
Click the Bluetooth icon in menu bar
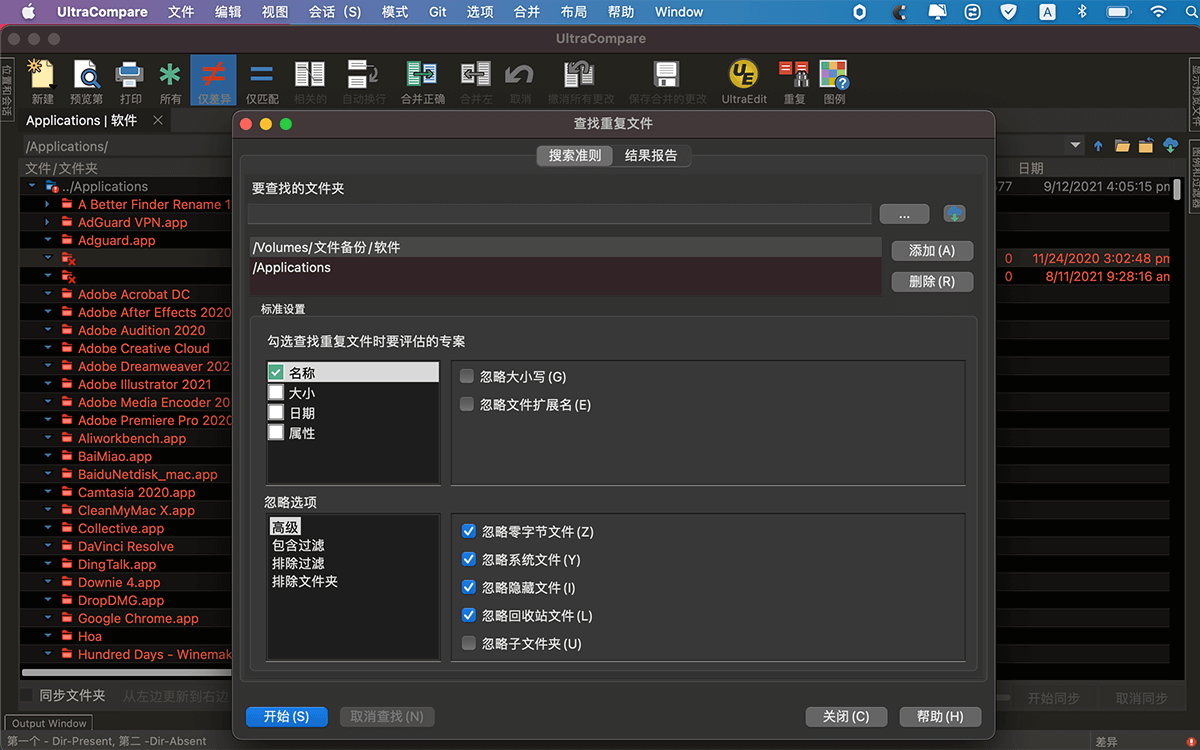[1081, 12]
